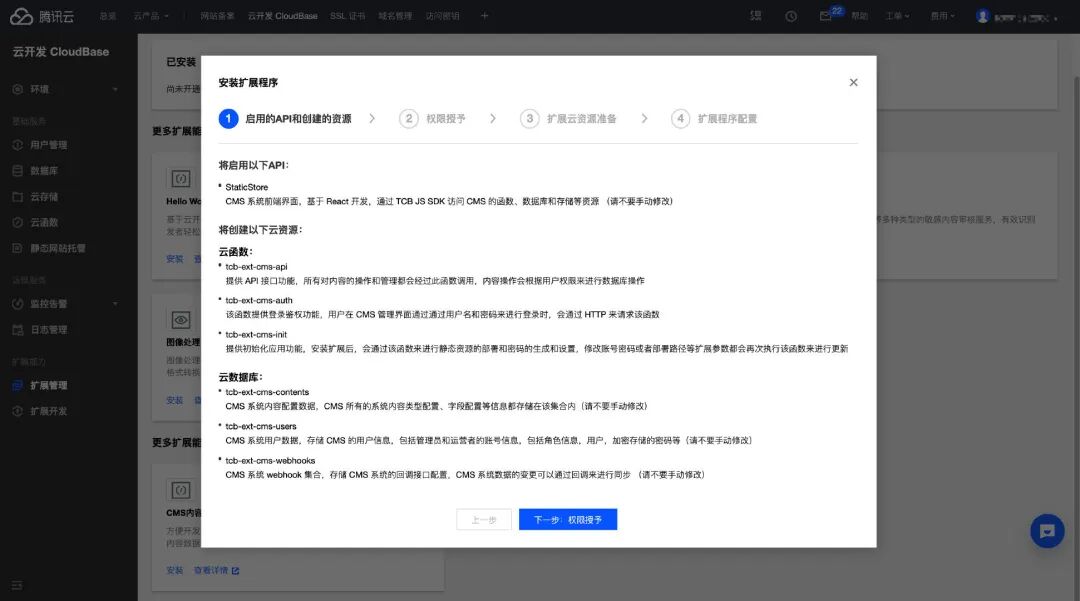Open 访问密钥 top navigation item
Viewport: 1080px width, 601px height.
click(442, 16)
